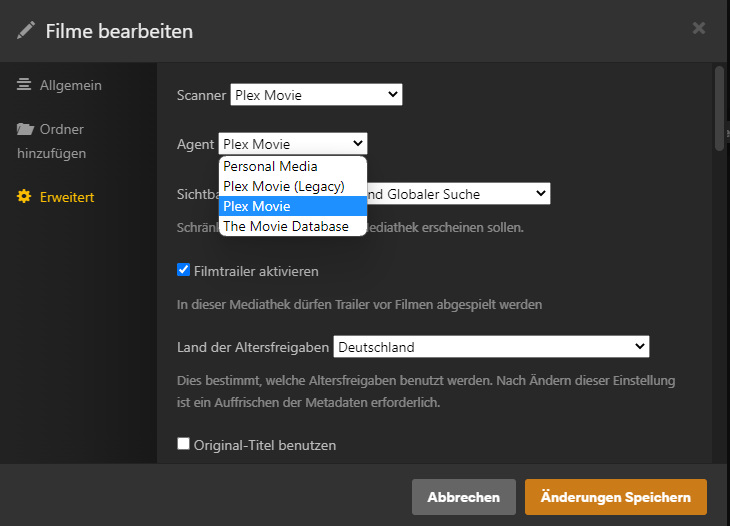Click the Scanner label
This screenshot has height=526, width=730.
pos(201,95)
